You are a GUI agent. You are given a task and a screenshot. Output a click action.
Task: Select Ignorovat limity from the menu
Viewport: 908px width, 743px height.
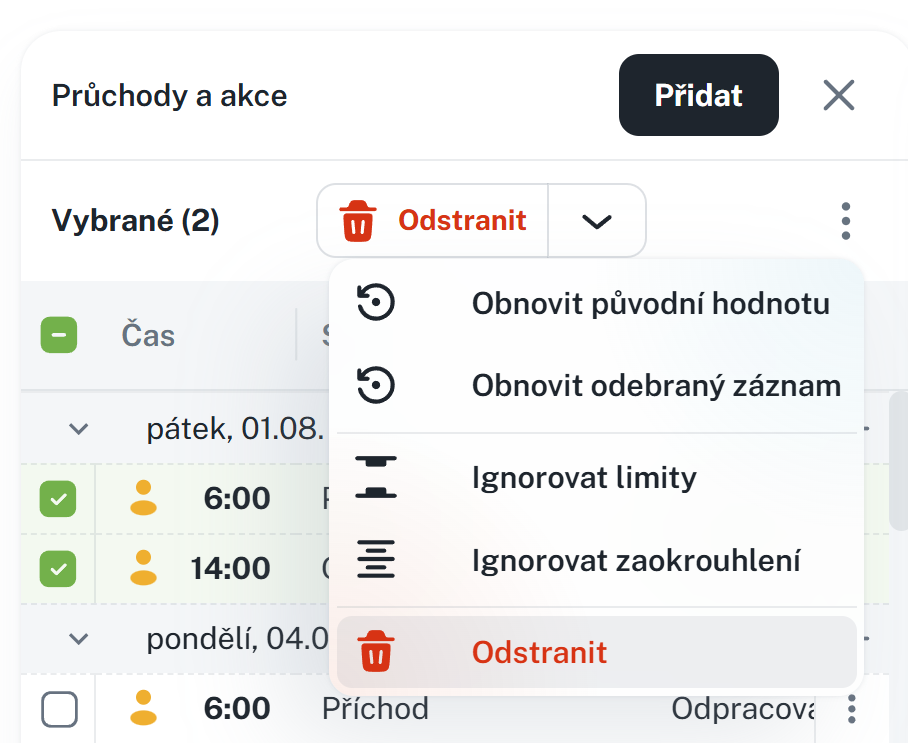point(584,478)
